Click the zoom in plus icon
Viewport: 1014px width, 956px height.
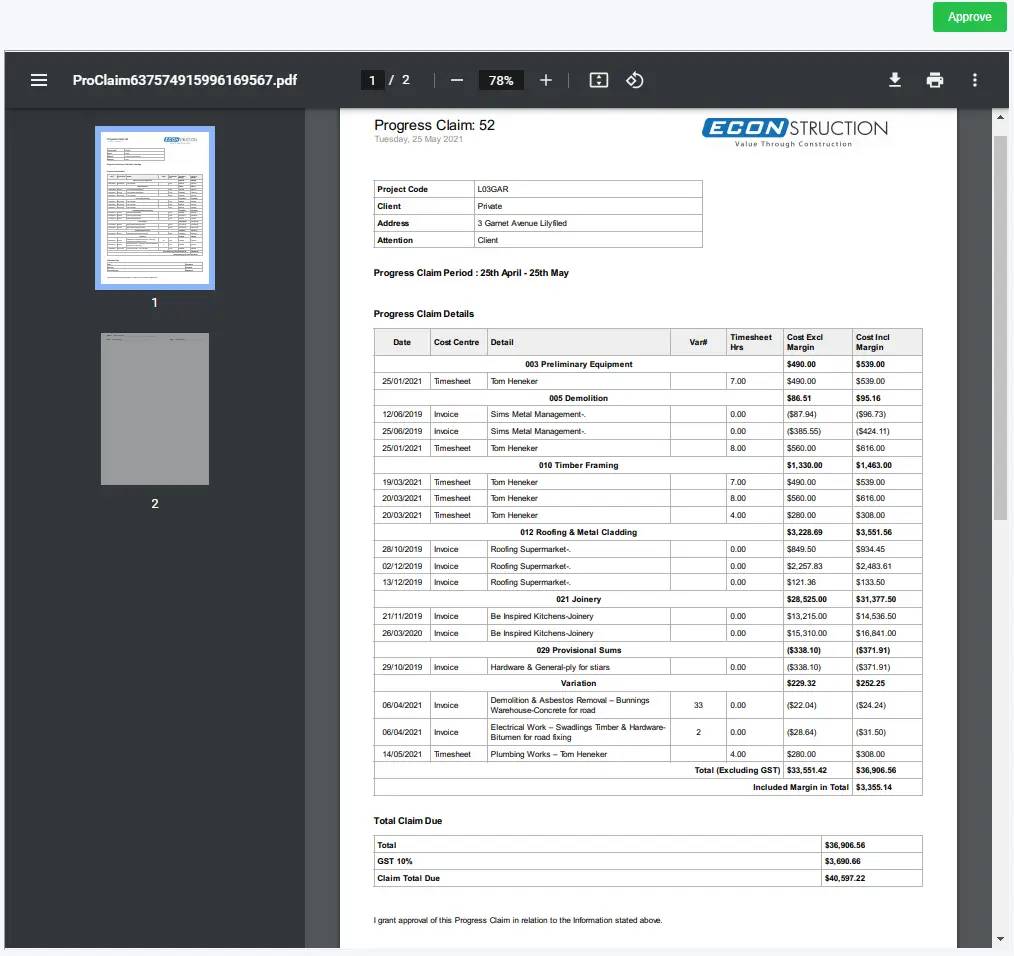[545, 80]
